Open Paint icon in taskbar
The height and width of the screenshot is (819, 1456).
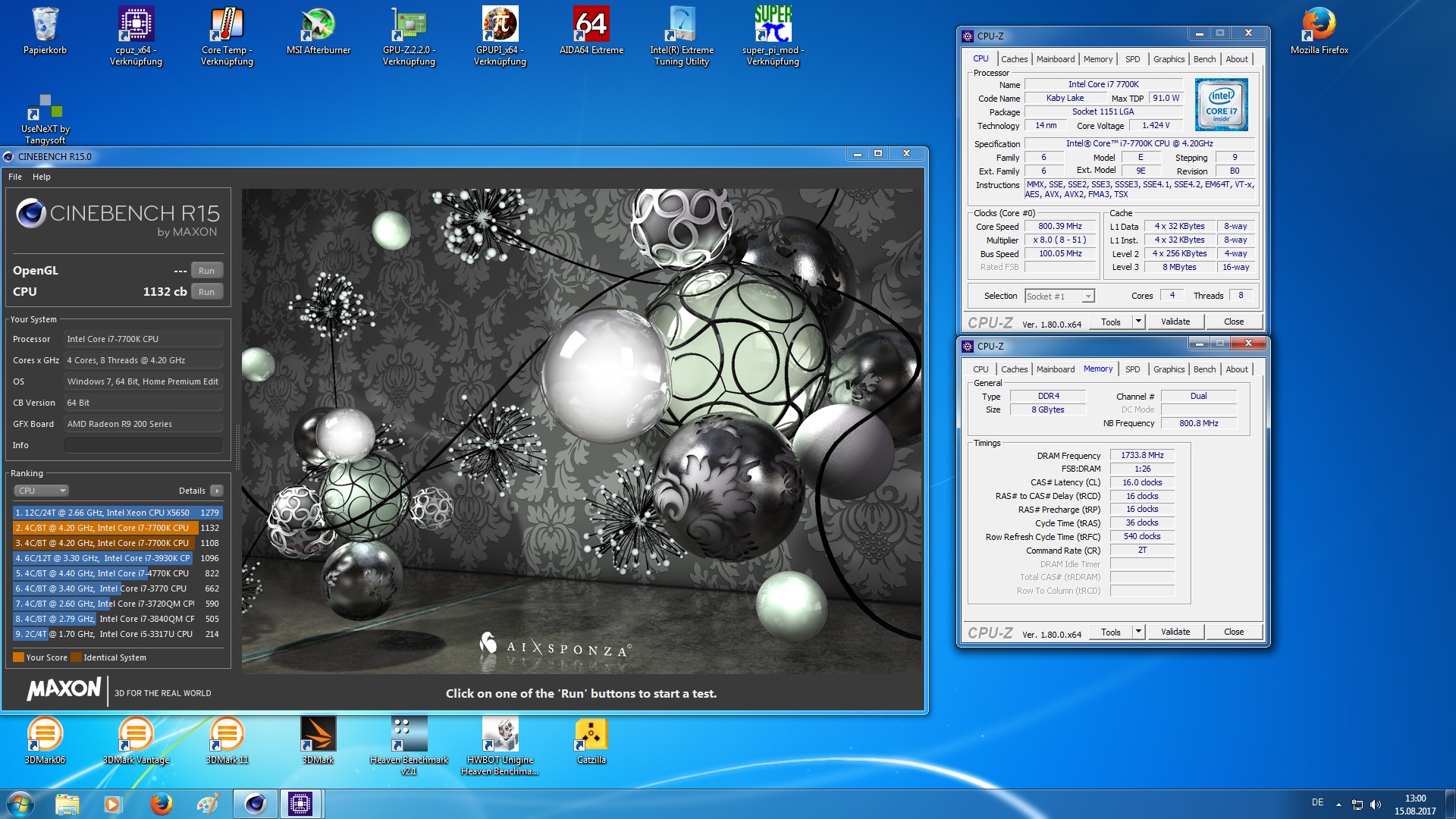[x=207, y=804]
